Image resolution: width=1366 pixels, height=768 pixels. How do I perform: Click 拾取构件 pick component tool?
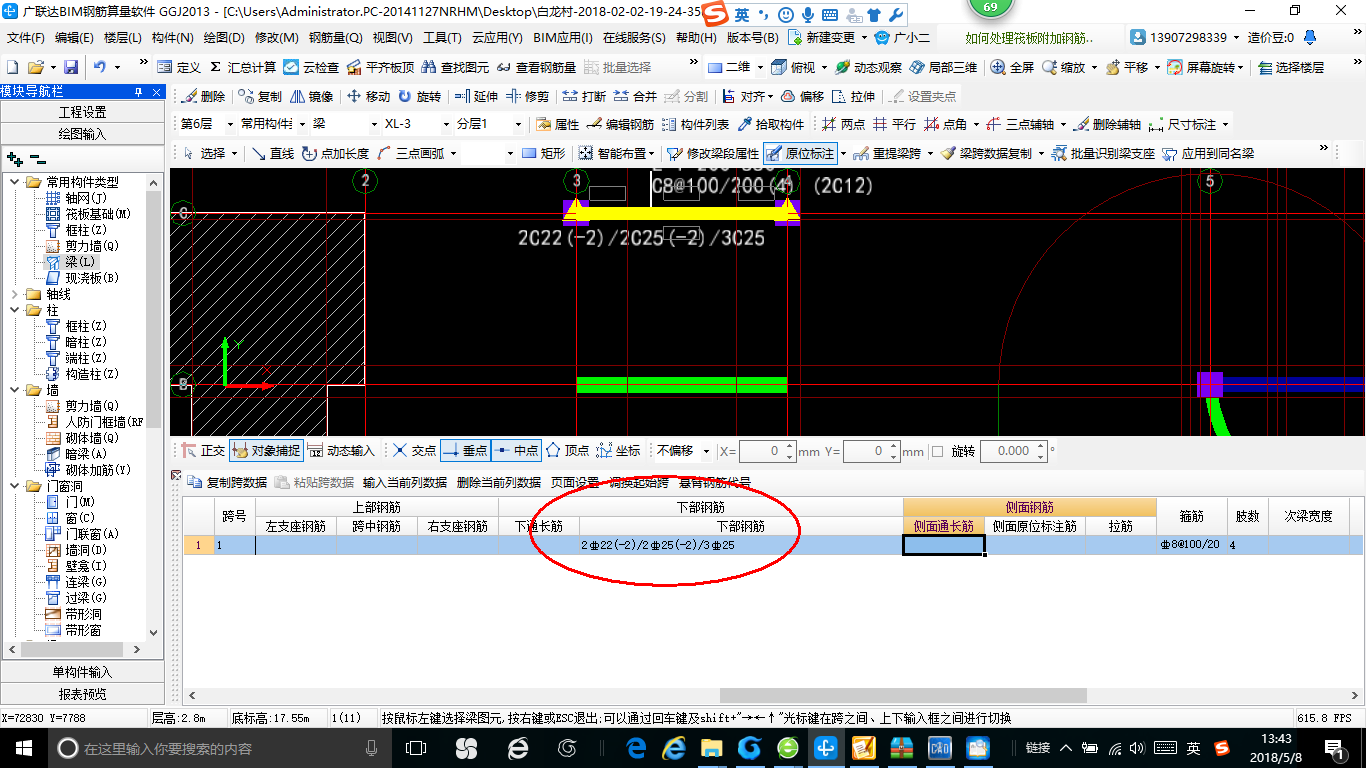[770, 124]
